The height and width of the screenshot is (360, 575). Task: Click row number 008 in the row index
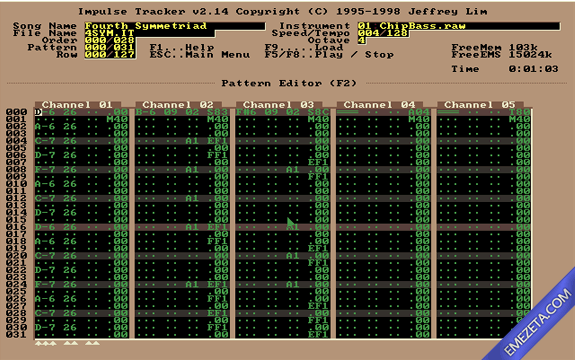(17, 169)
